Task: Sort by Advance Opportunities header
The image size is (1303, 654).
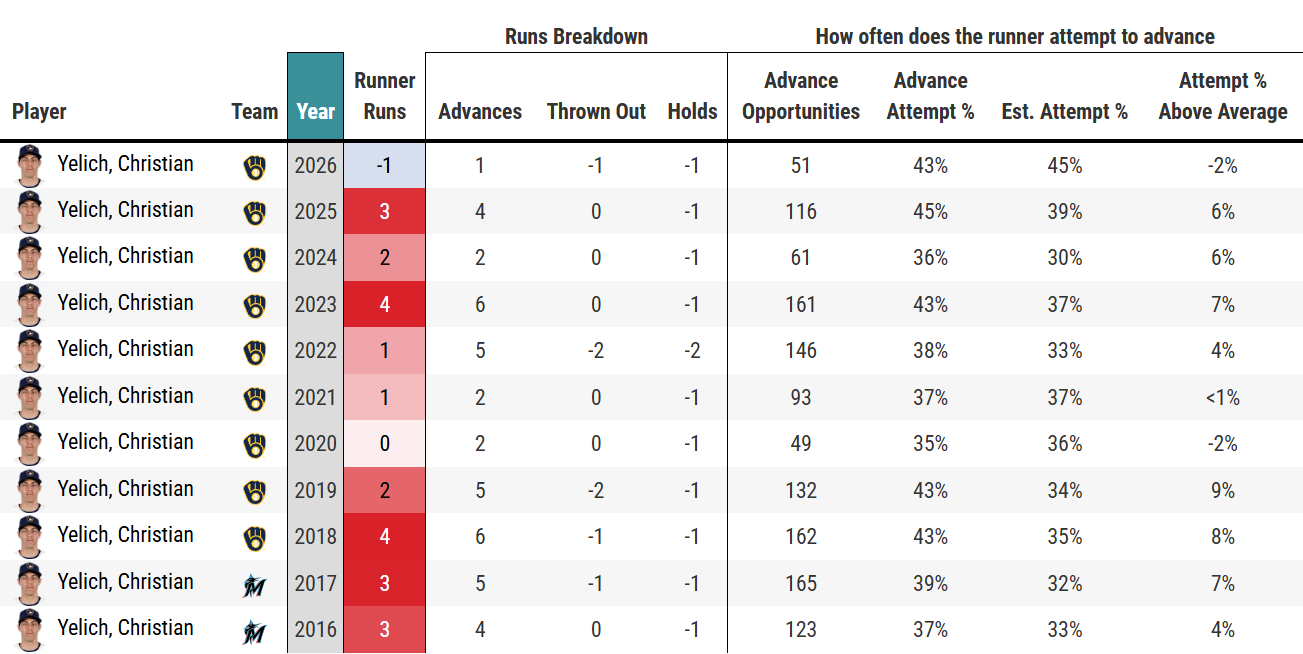Action: (801, 96)
